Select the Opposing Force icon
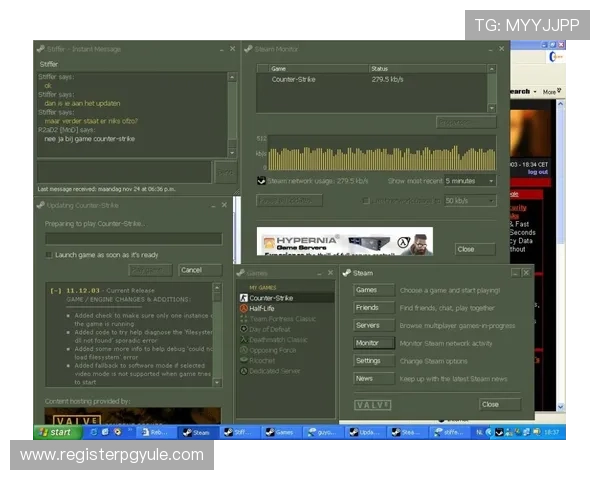 tap(243, 350)
